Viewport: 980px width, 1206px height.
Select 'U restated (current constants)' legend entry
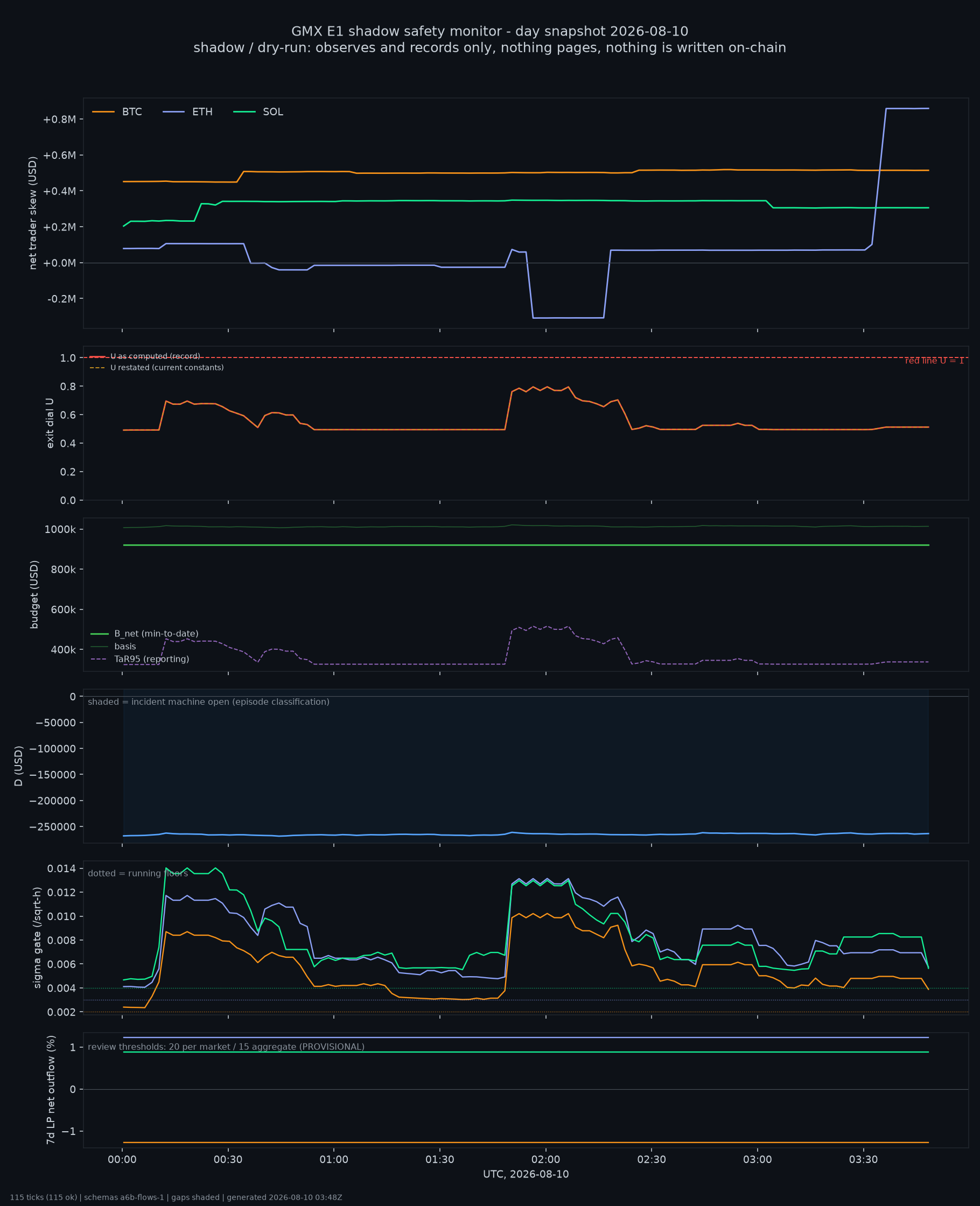tap(167, 368)
